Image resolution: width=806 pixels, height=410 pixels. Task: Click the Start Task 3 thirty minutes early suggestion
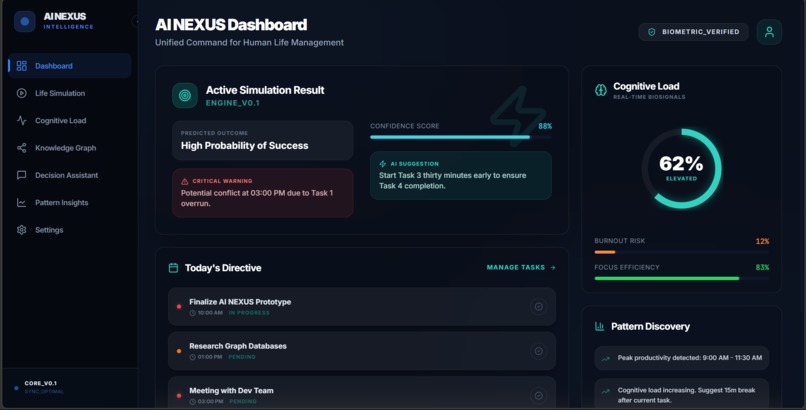coord(452,180)
